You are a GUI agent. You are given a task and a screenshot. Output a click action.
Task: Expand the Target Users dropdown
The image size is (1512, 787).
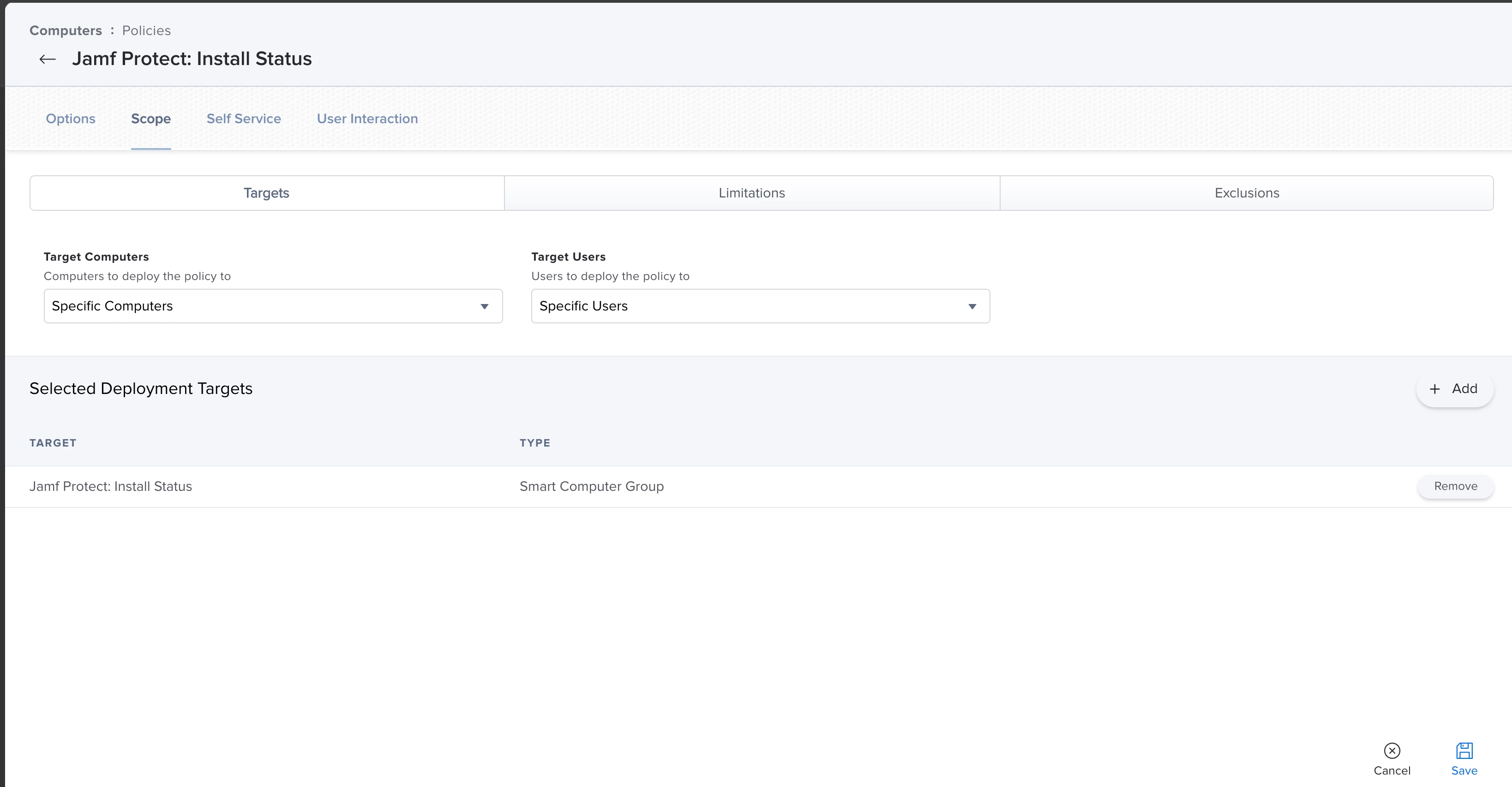pyautogui.click(x=760, y=306)
